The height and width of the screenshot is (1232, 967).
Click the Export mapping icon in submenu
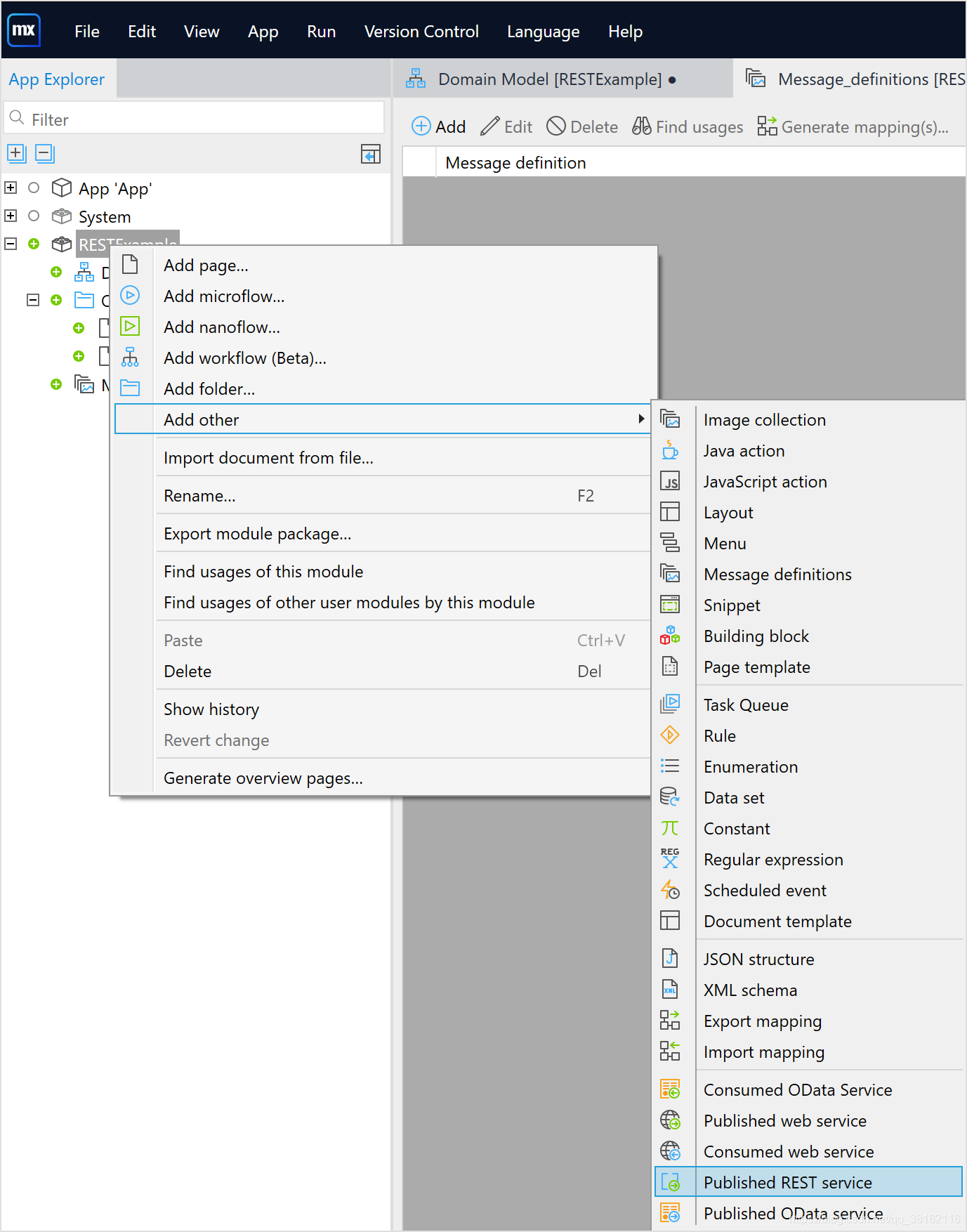coord(670,1021)
